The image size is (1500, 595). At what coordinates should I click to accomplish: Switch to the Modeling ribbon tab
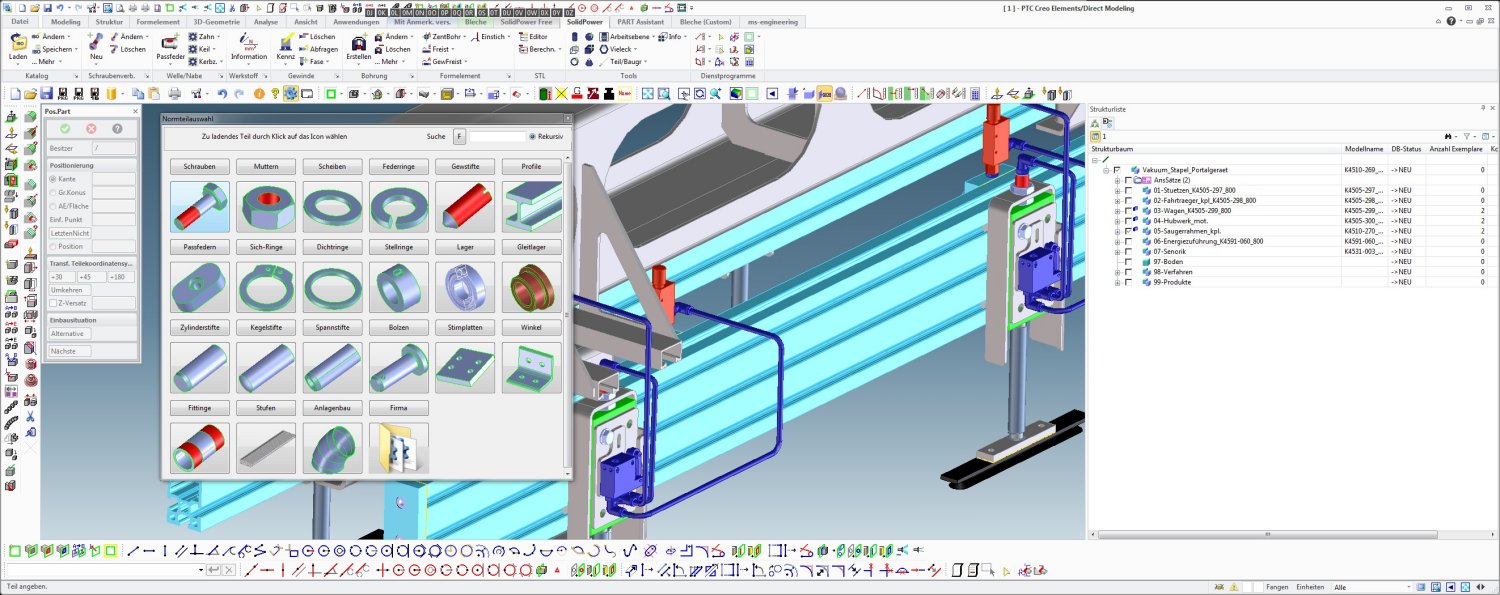tap(65, 21)
